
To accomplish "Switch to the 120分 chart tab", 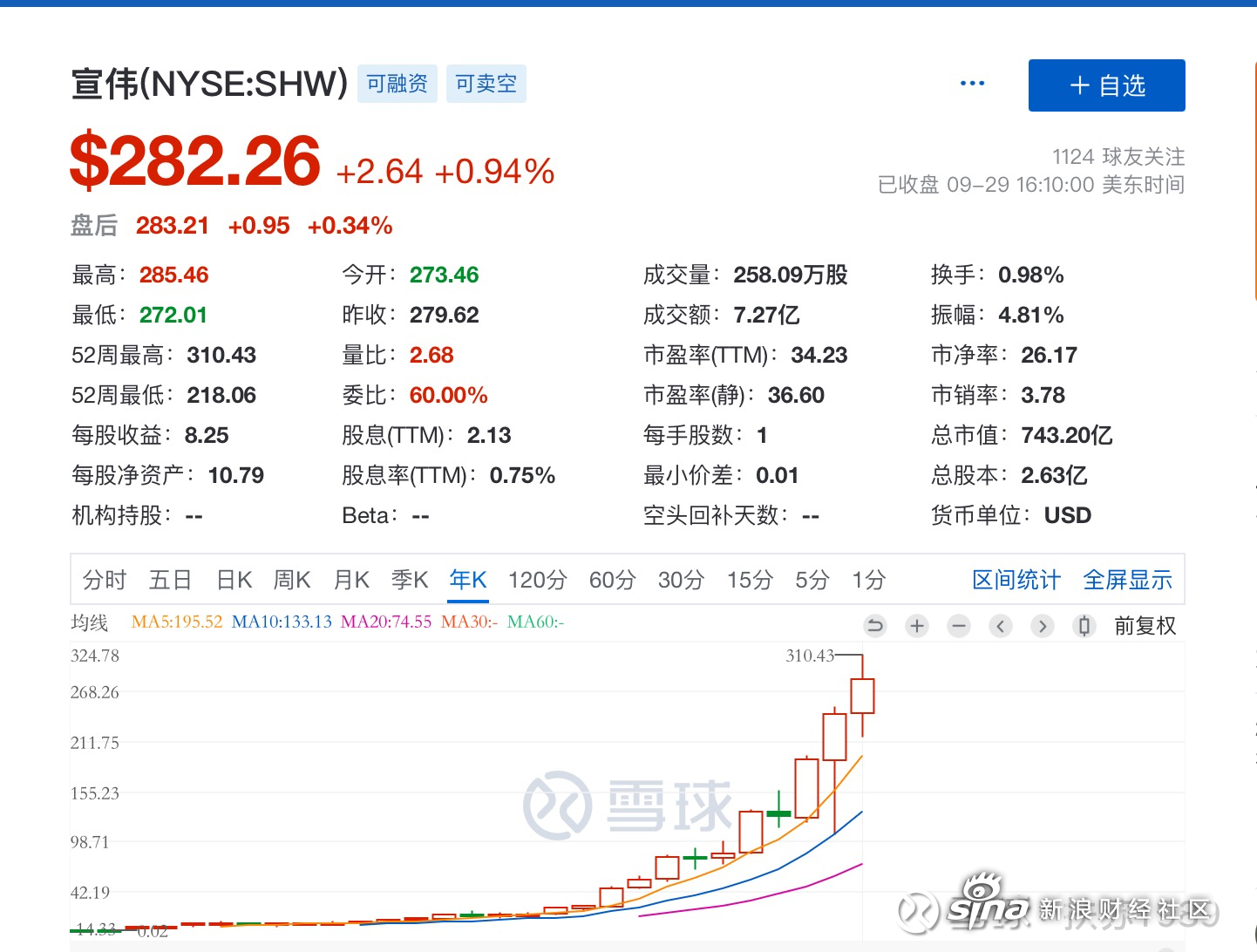I will [x=538, y=580].
